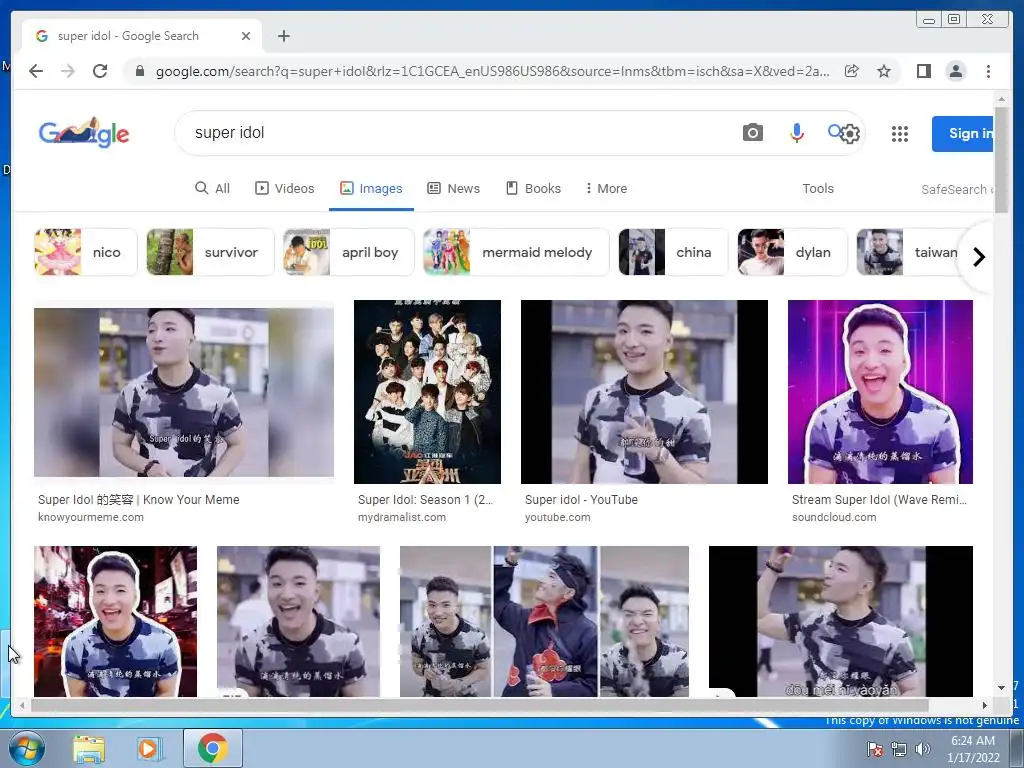Open image with dōu méi nǐ yǎoyǎn subtitle
Image resolution: width=1024 pixels, height=768 pixels.
(840, 621)
